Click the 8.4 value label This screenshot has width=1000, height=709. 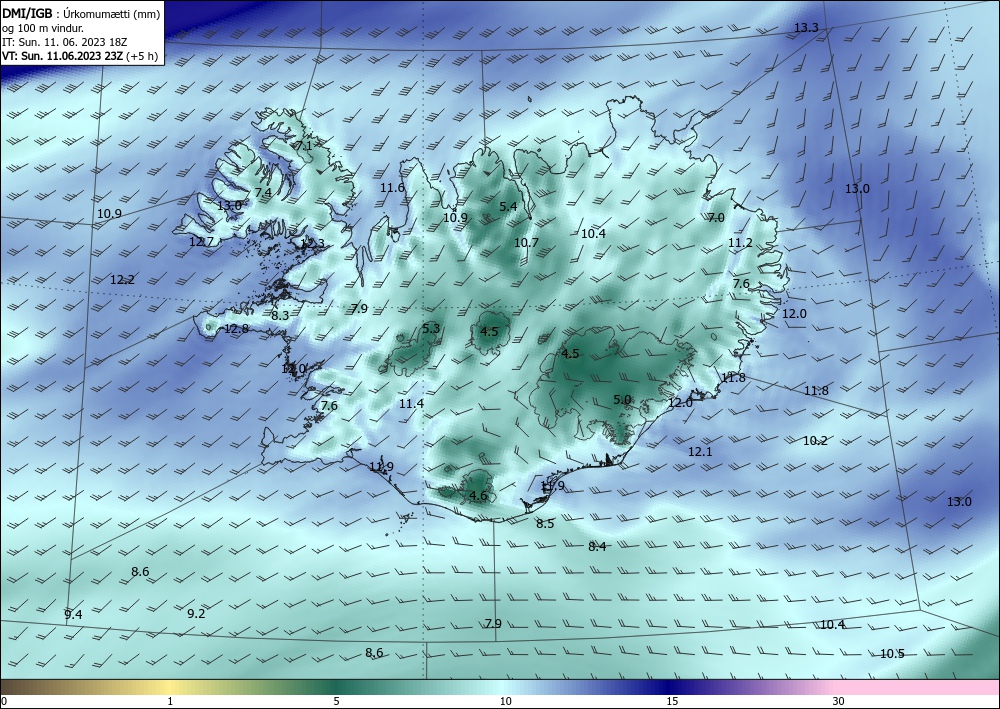point(597,546)
